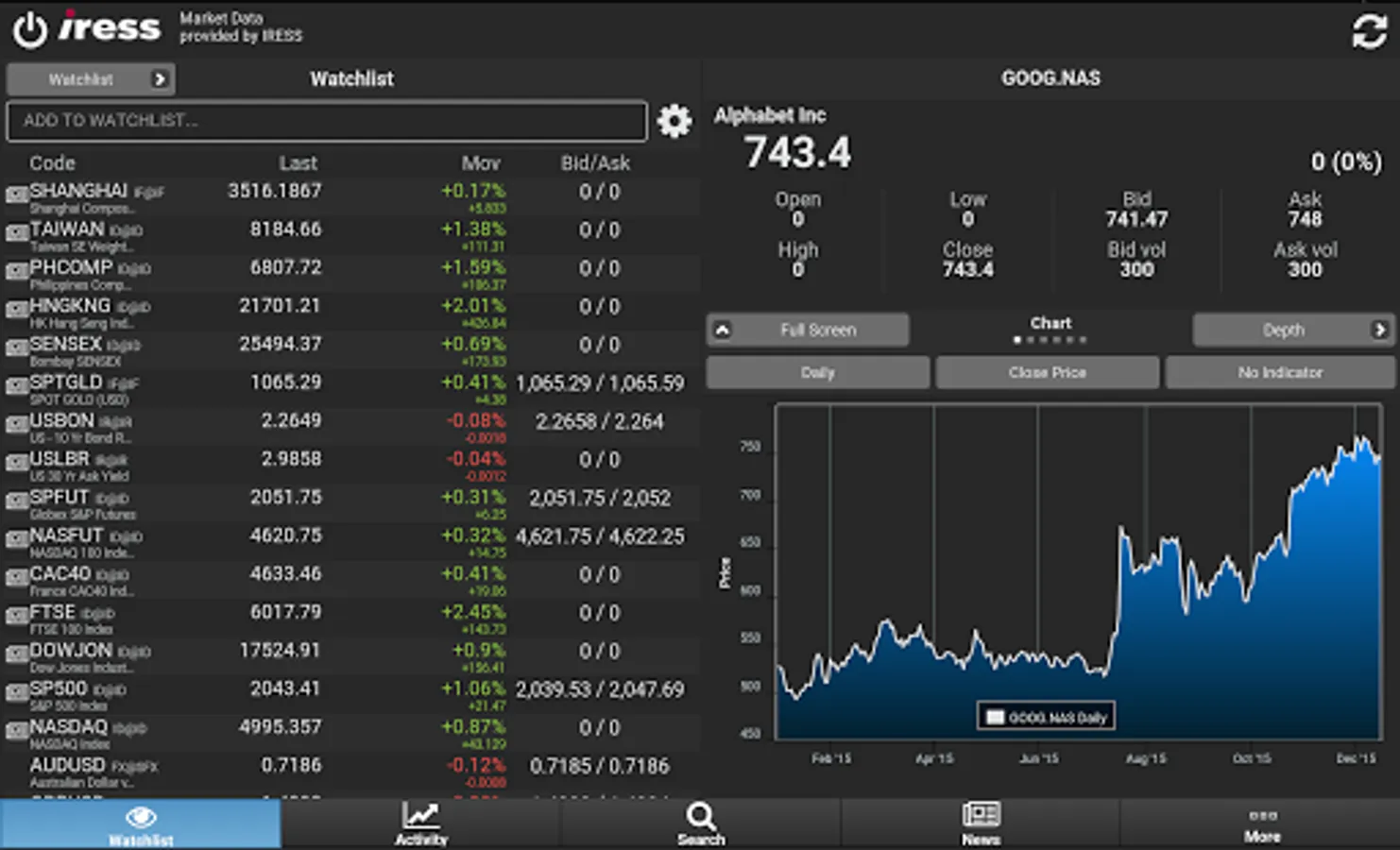Tap the icon beside the USBON row
1400x850 pixels.
click(x=16, y=424)
